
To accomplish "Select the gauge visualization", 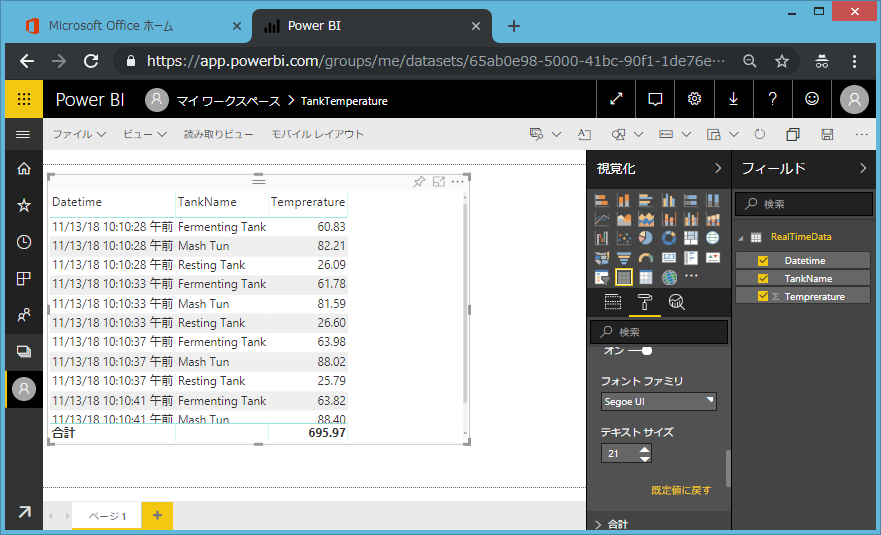I will (646, 257).
